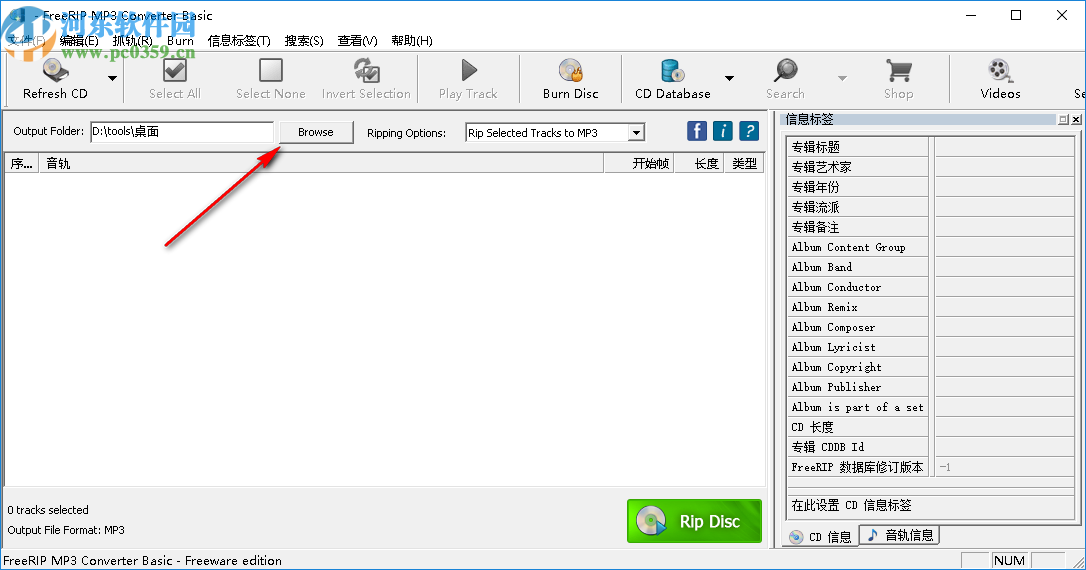Click the 专辑备注 value field
The width and height of the screenshot is (1086, 570).
coord(1004,227)
